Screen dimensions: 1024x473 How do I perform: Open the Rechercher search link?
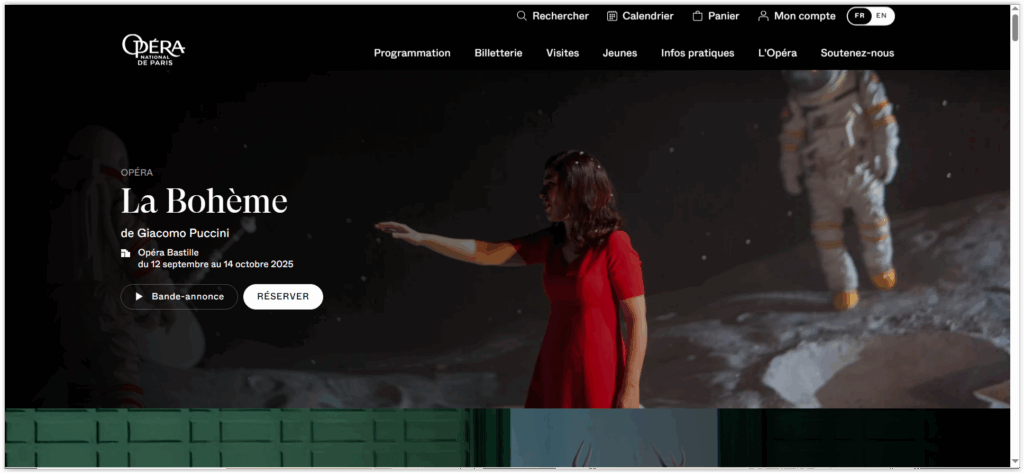click(x=552, y=16)
